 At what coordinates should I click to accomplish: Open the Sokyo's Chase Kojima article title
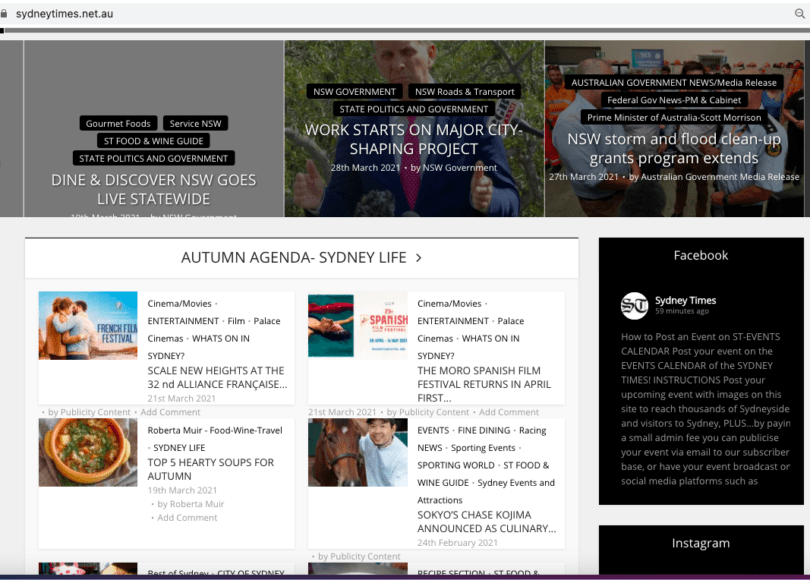(487, 522)
